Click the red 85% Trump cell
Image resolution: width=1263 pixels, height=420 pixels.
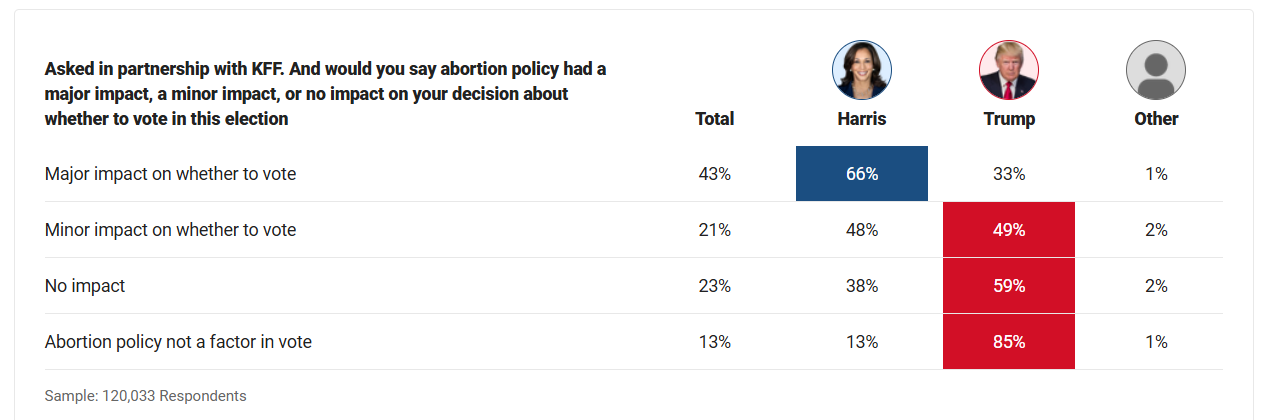pyautogui.click(x=1009, y=342)
